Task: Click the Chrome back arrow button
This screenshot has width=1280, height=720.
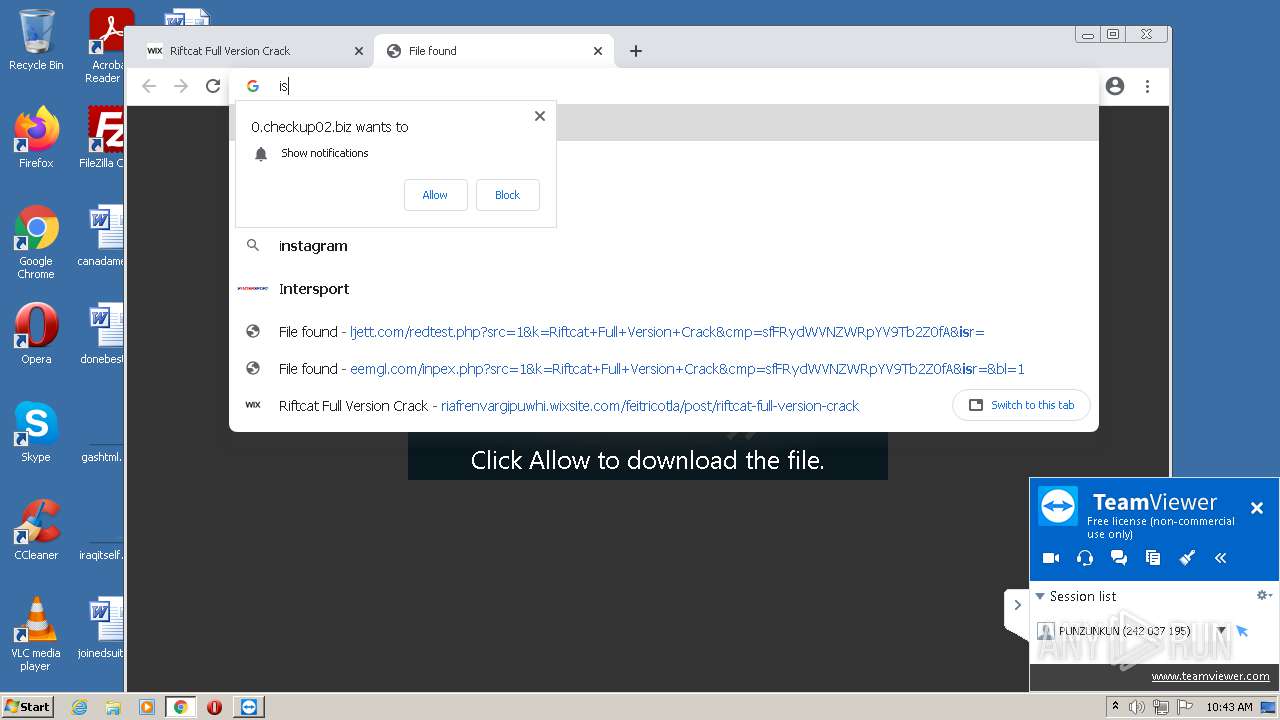Action: click(x=149, y=86)
